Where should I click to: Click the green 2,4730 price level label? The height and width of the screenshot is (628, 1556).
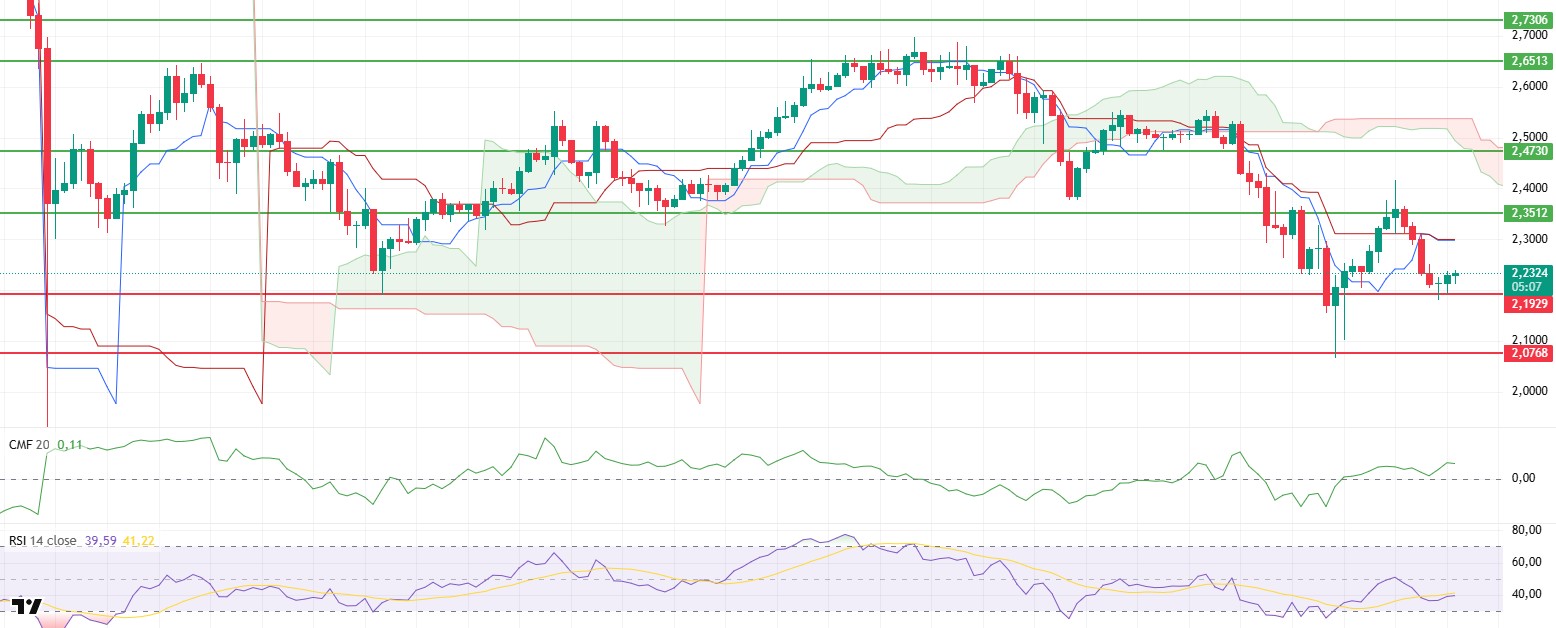[1530, 151]
